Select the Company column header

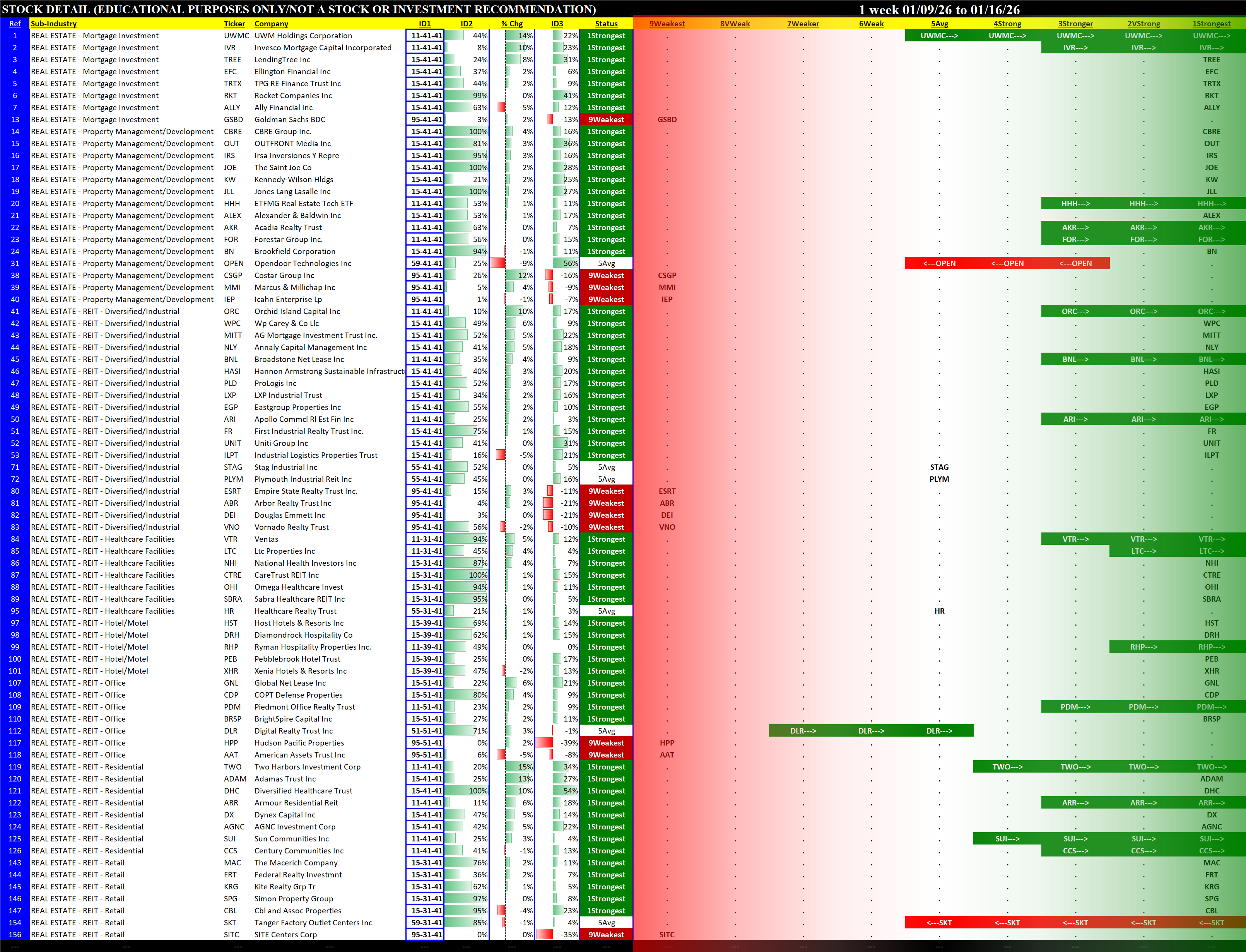[271, 24]
